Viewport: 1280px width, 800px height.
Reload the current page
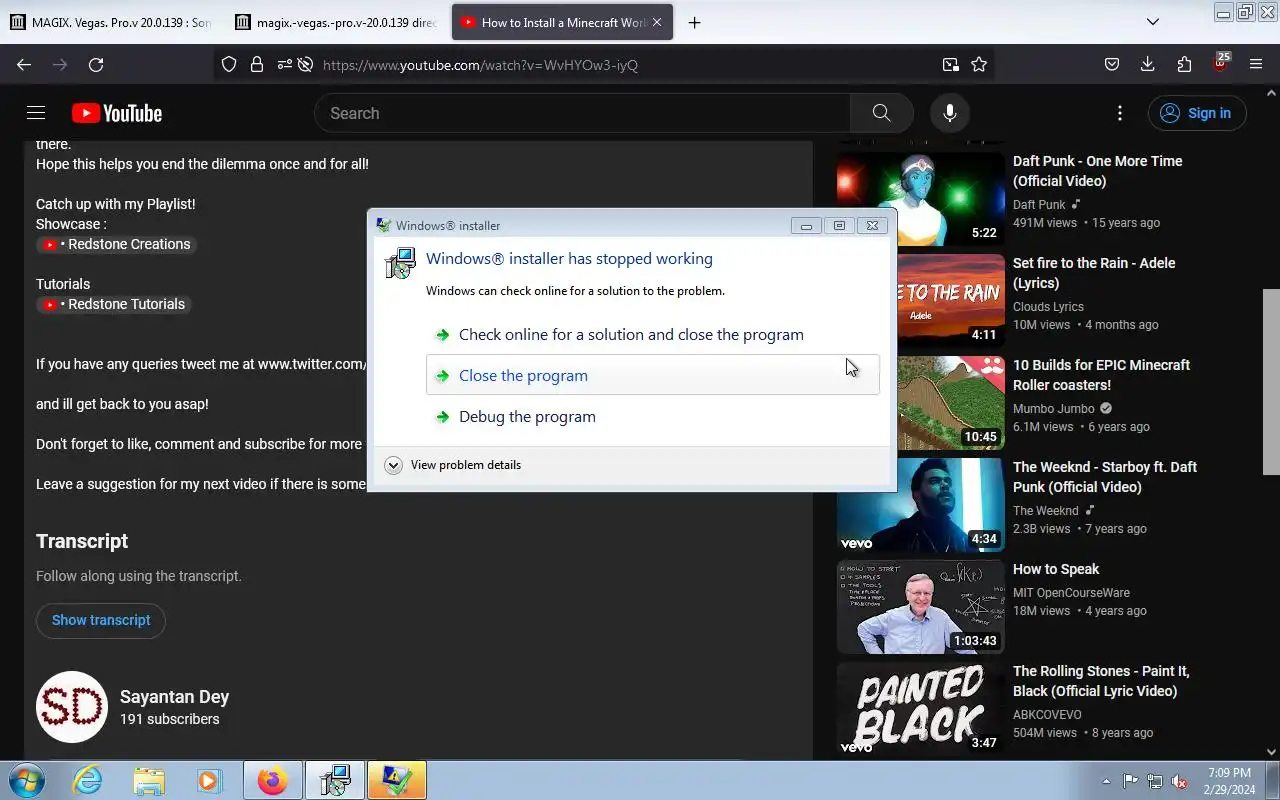[x=96, y=65]
